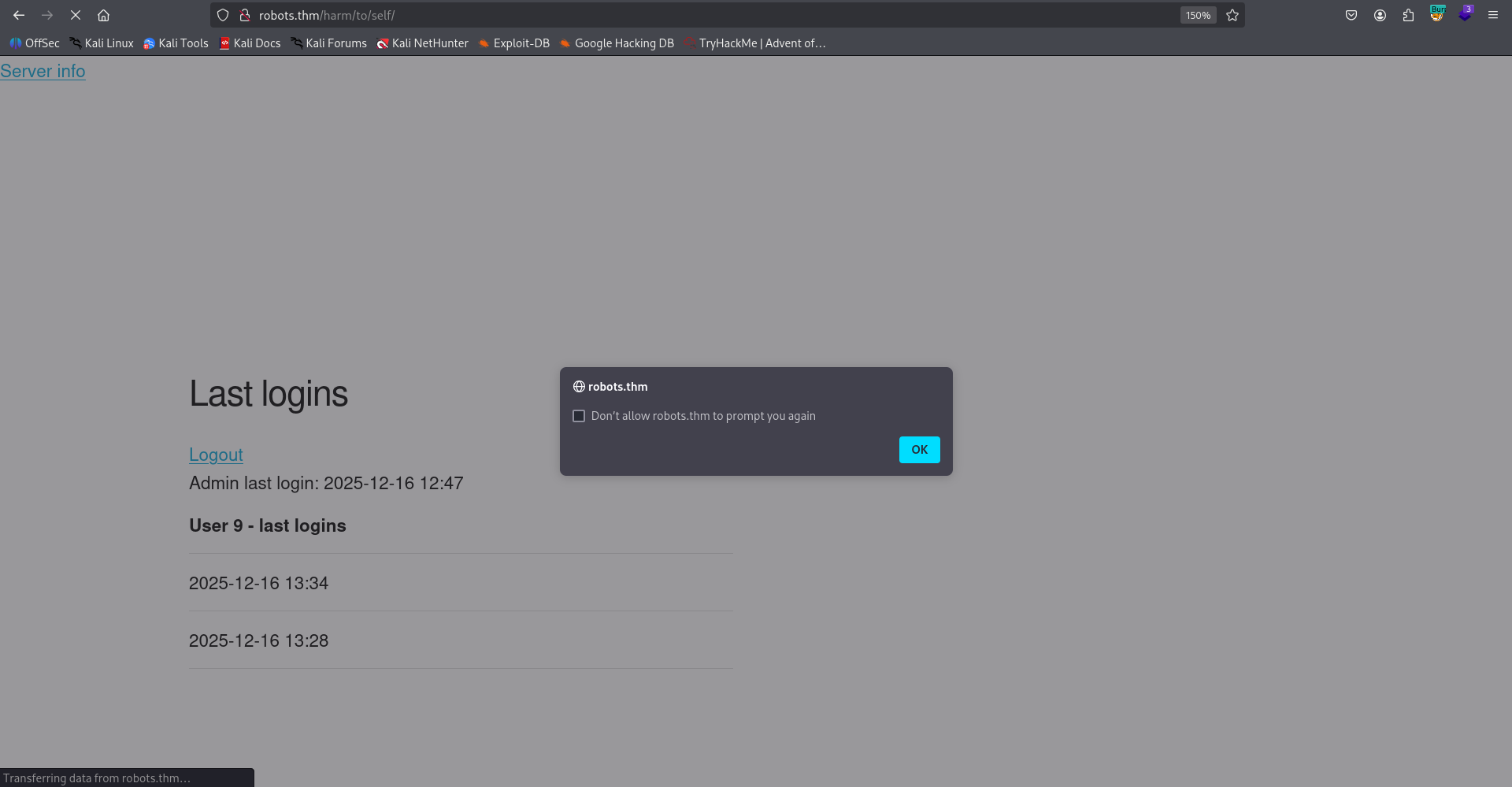Screen dimensions: 1512x787
Task: Check 'Don't allow robots.thm to prompt you again'
Action: coord(579,416)
